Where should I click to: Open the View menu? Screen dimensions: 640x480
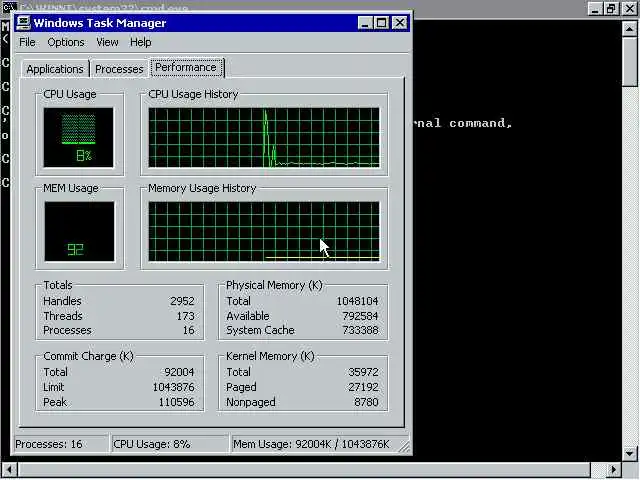coord(107,42)
